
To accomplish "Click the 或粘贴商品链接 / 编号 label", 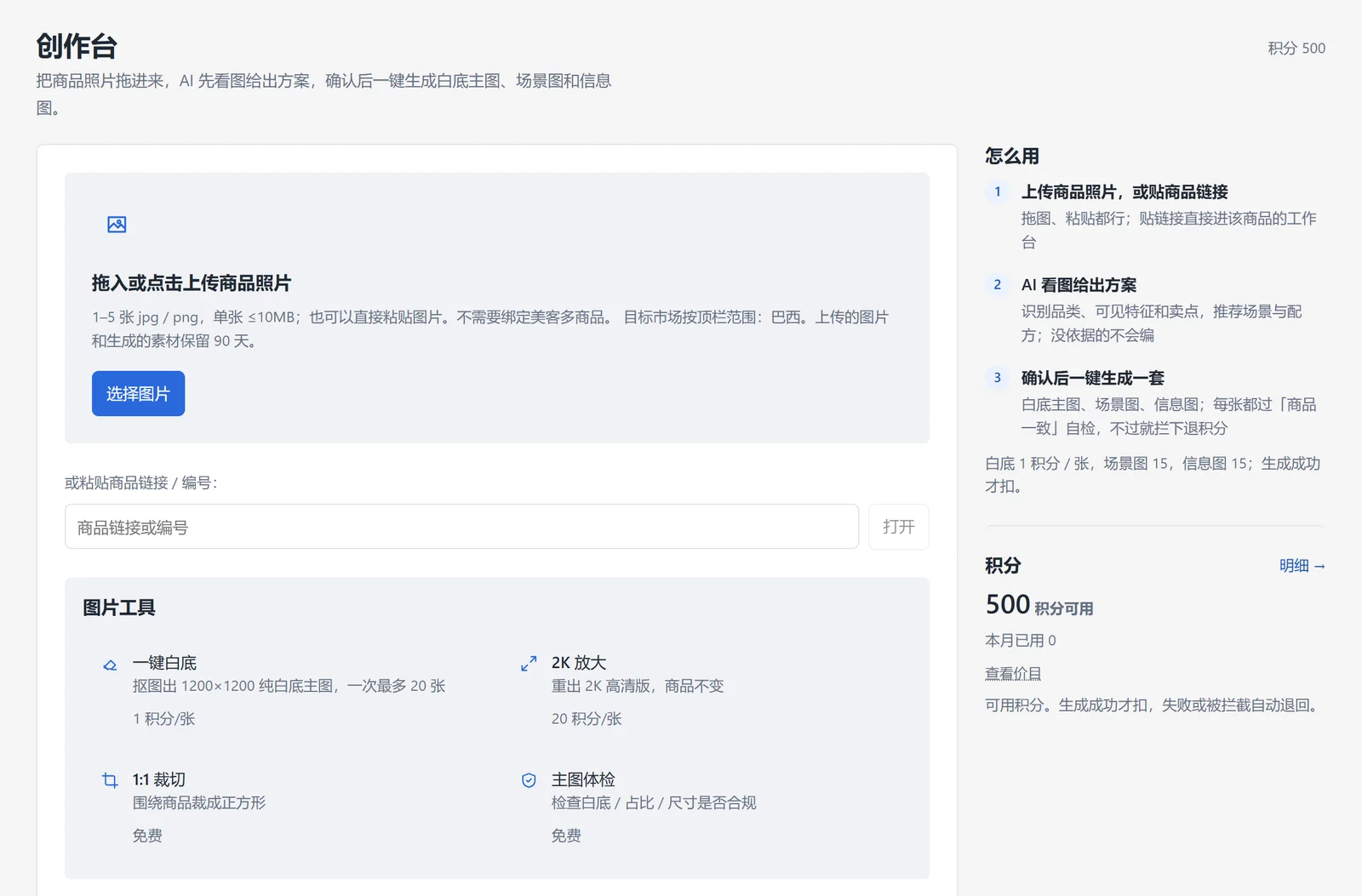I will [141, 483].
